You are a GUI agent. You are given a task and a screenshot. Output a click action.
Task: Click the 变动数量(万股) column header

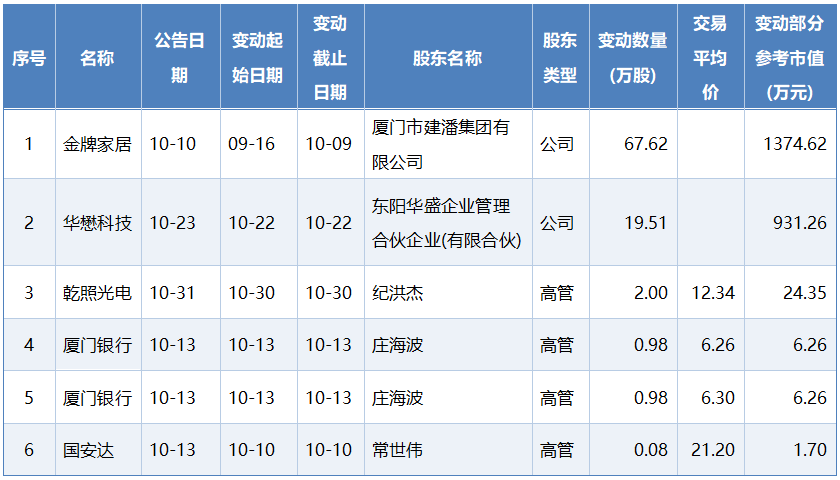(x=633, y=58)
